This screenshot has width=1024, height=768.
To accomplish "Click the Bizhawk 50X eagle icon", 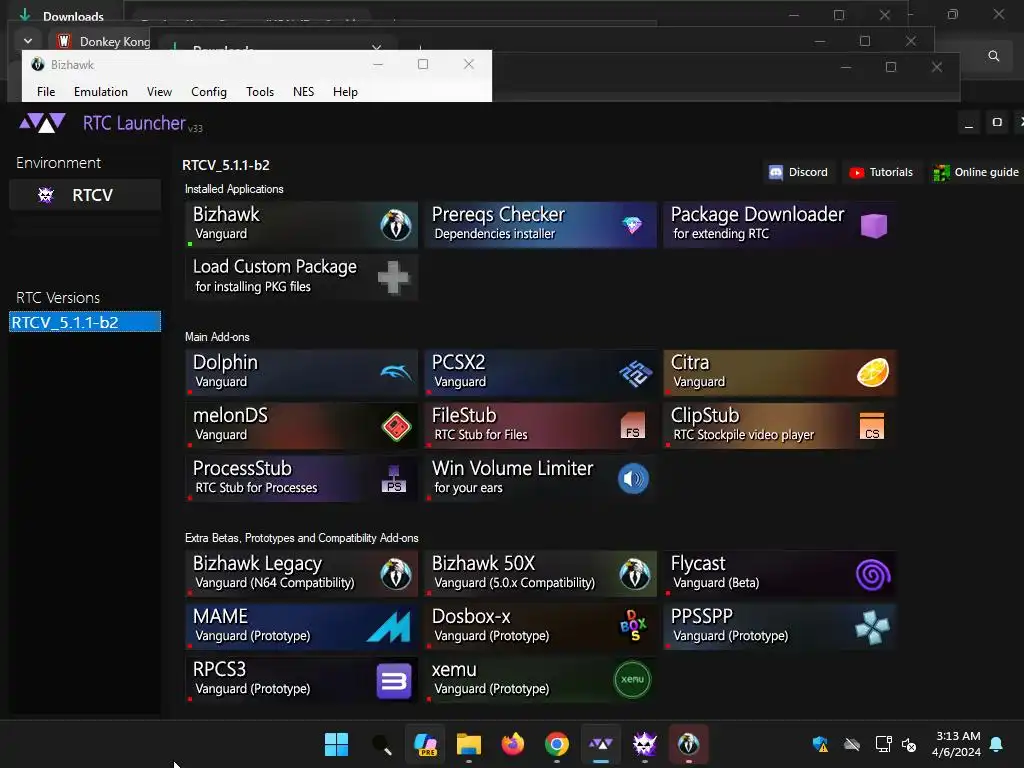I will coord(635,574).
